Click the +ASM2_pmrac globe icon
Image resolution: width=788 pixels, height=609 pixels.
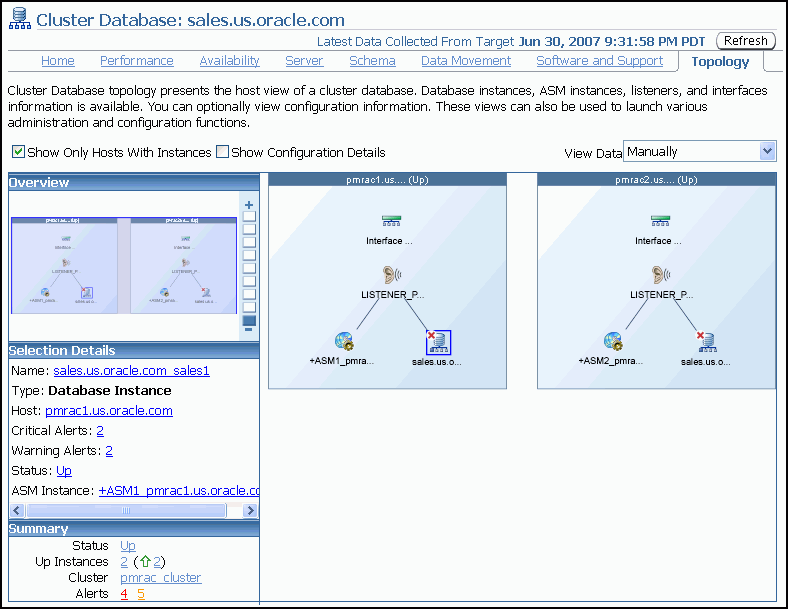[614, 340]
